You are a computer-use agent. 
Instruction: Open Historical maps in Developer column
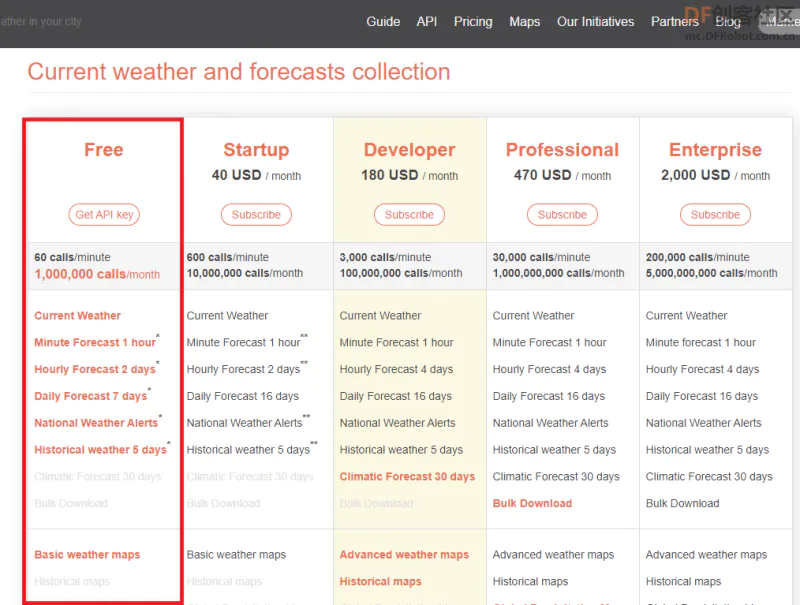[x=381, y=582]
